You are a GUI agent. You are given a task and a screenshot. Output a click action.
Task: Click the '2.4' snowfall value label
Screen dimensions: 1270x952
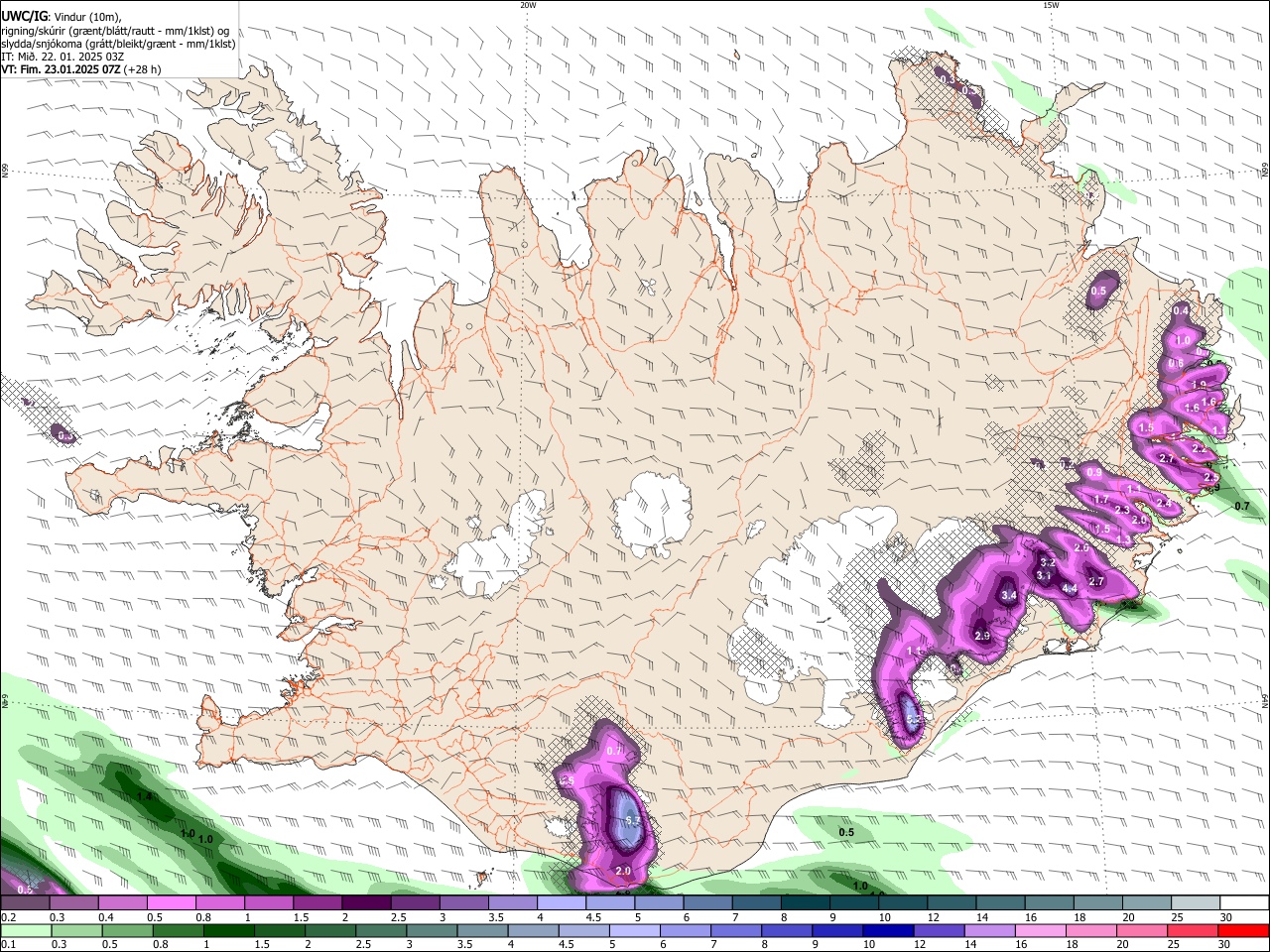point(1164,504)
